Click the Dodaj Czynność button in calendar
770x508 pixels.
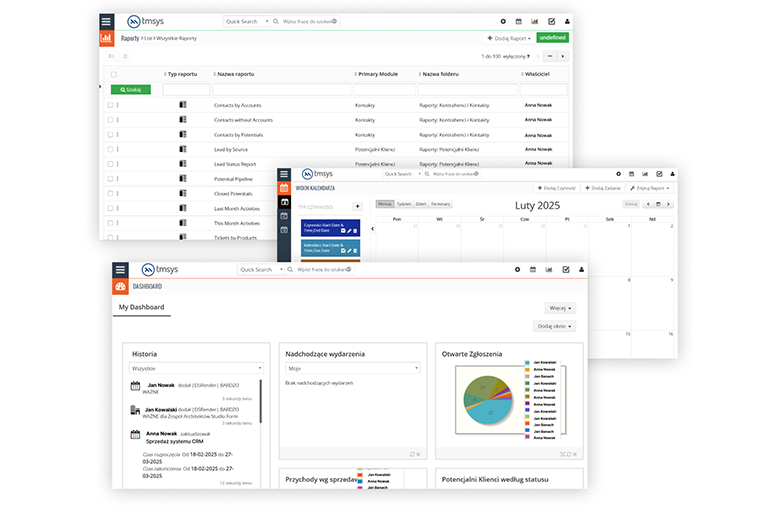click(558, 187)
